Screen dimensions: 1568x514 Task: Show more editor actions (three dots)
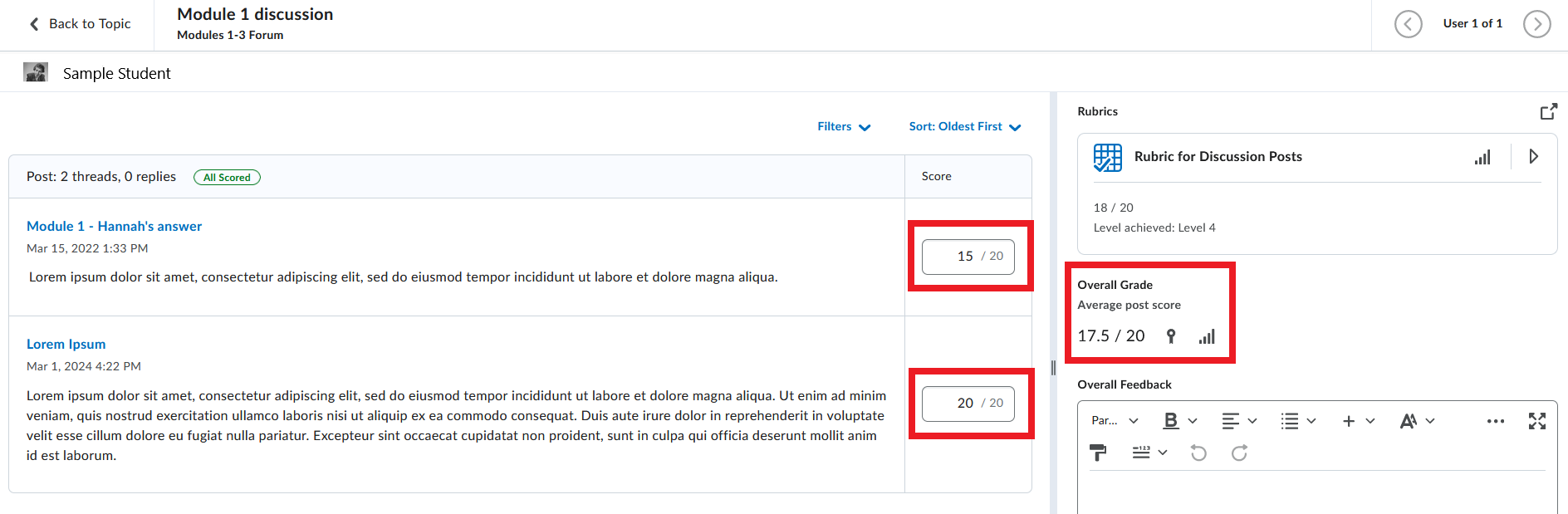coord(1495,421)
